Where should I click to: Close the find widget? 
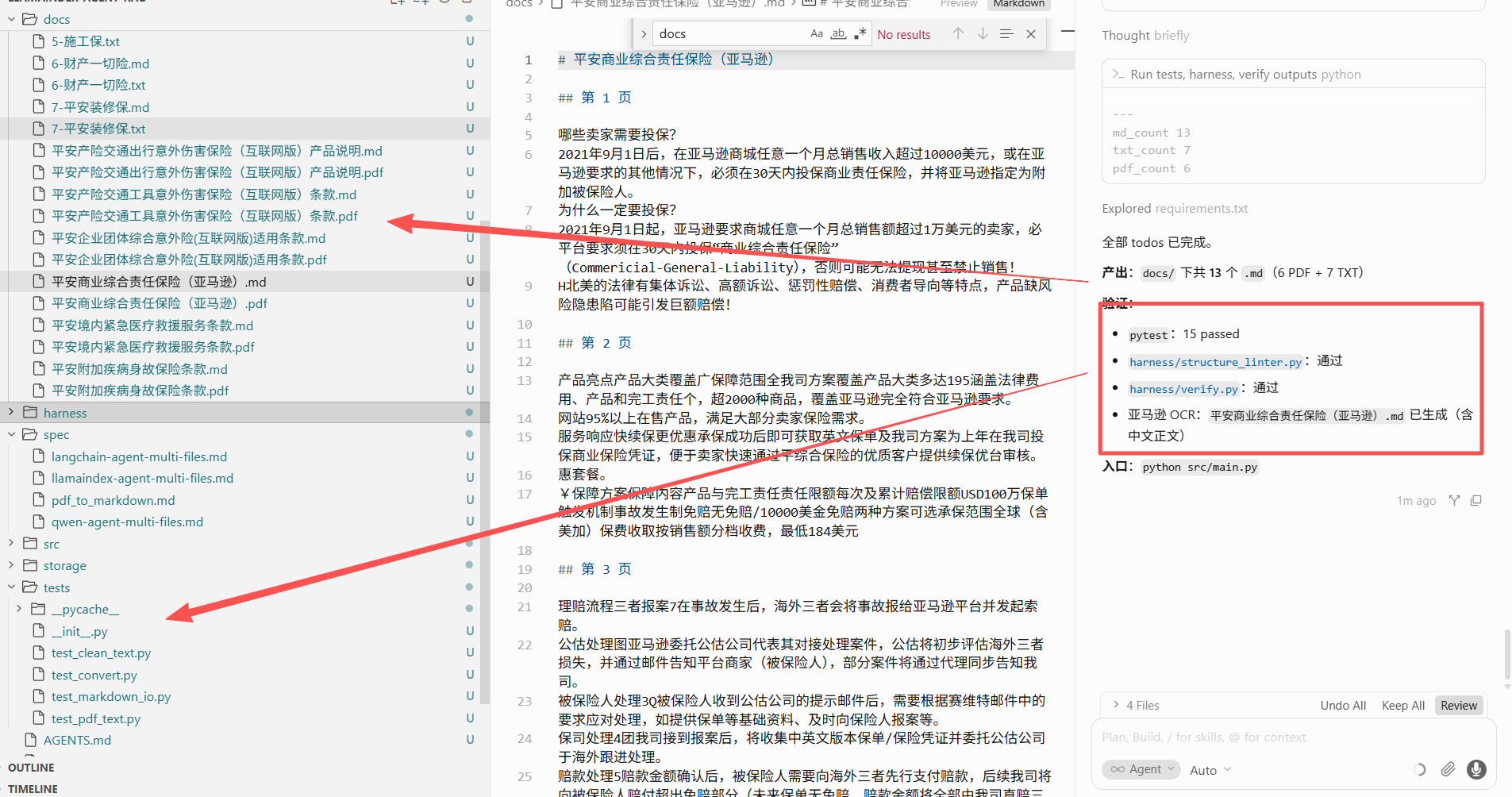pos(1031,34)
